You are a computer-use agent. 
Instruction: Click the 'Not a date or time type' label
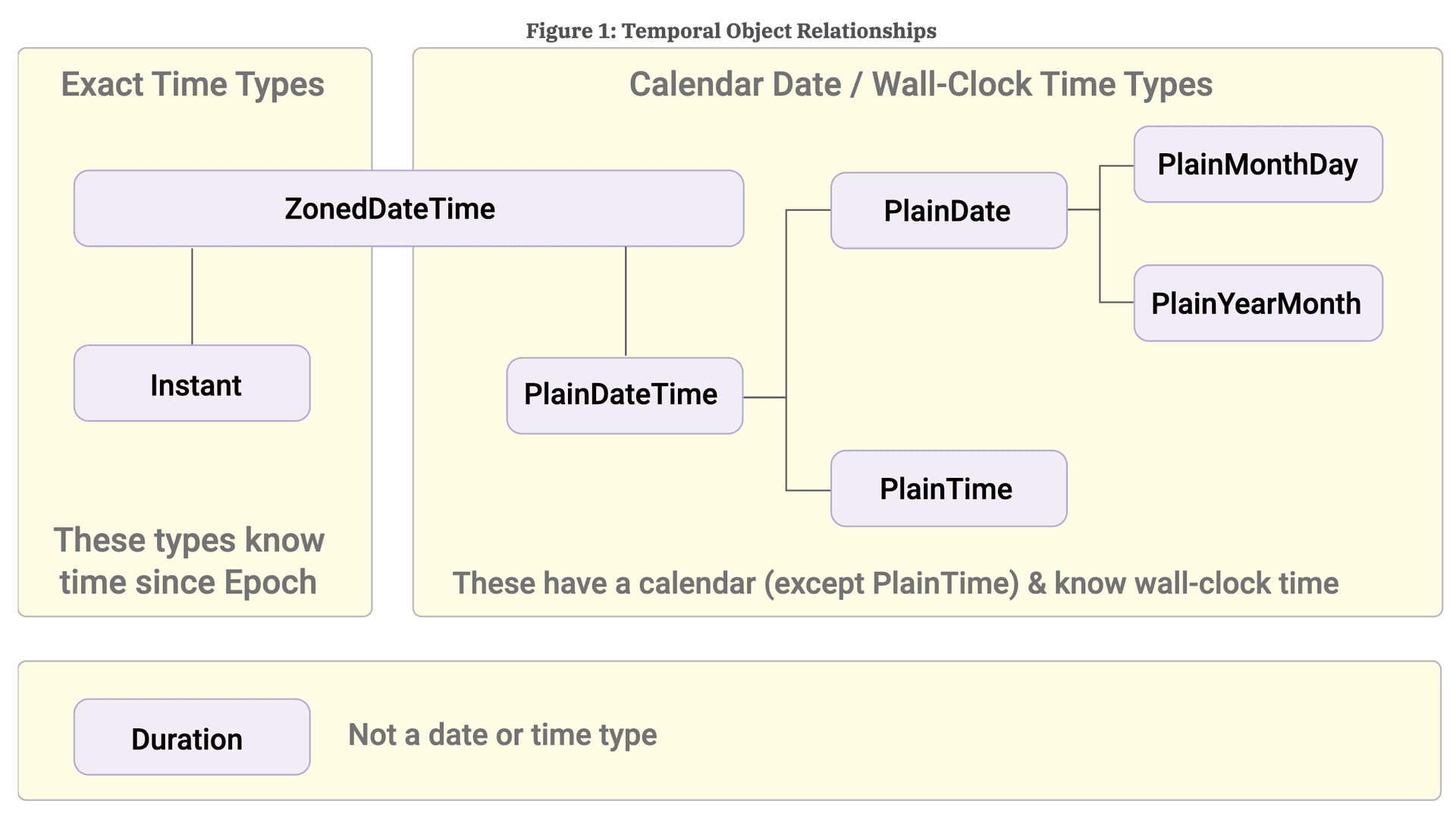pyautogui.click(x=502, y=734)
